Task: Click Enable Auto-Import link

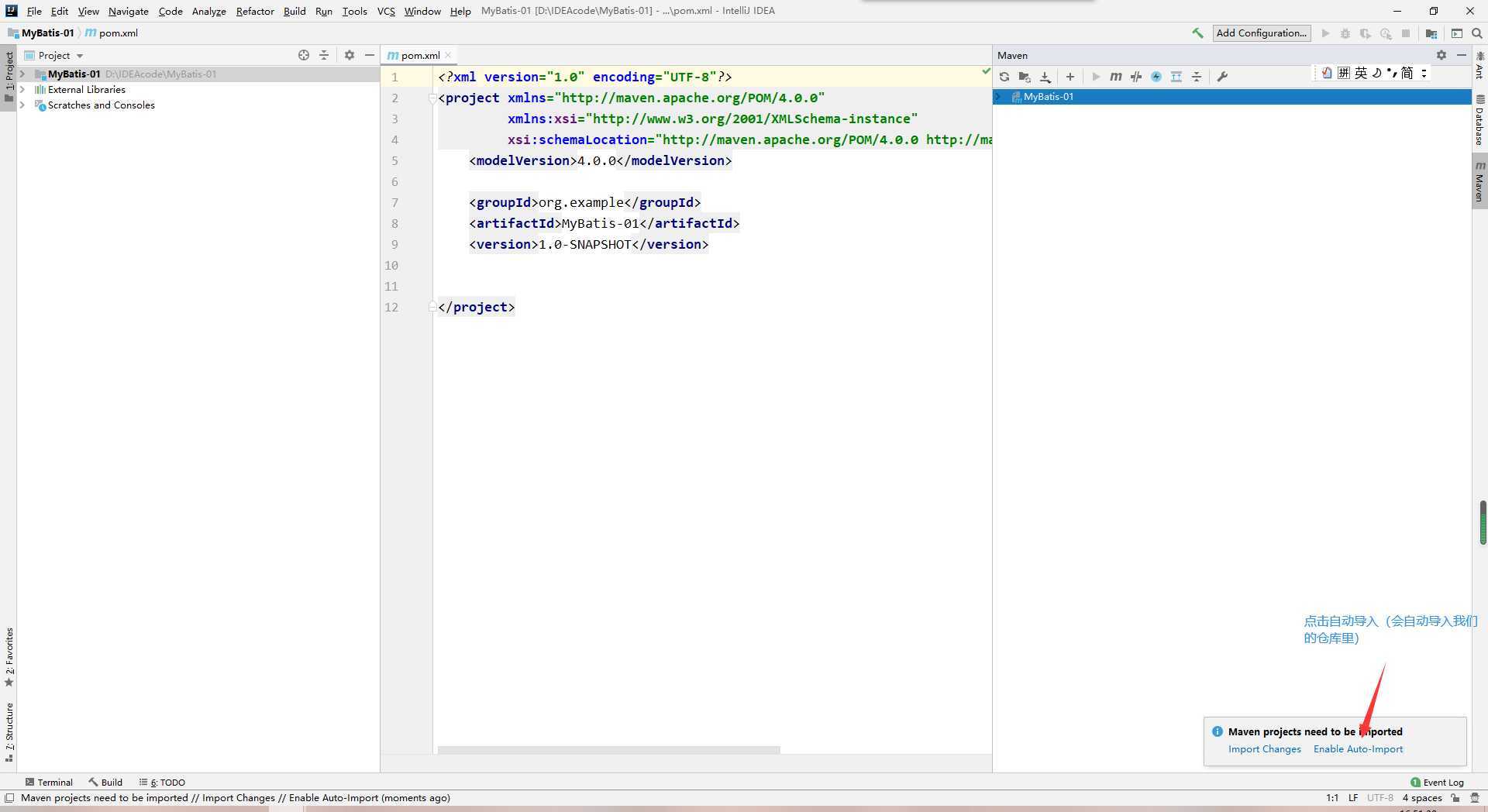Action: pos(1358,749)
